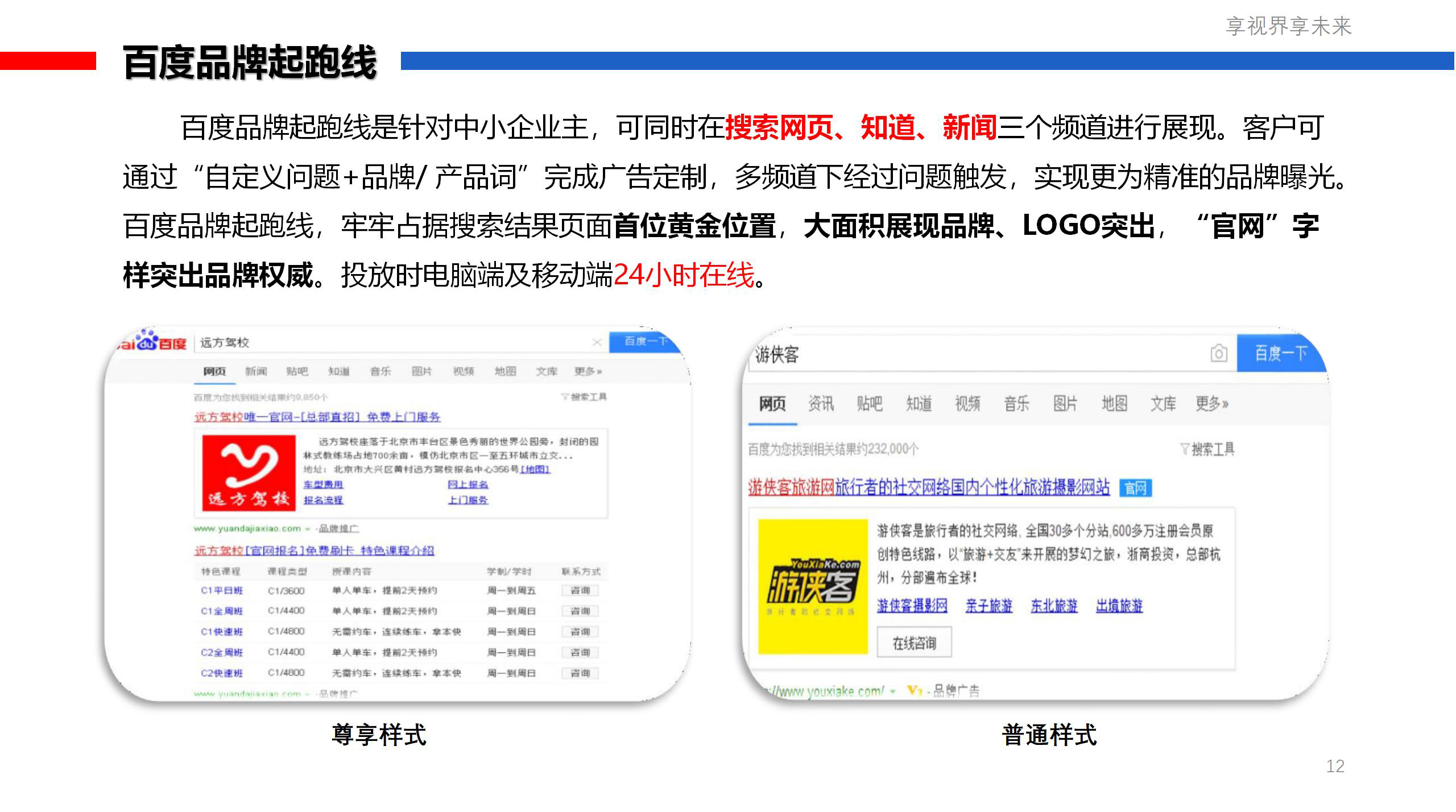Screen dimensions: 1456x812
Task: Click the 品牌推广 label under first result
Action: [339, 529]
